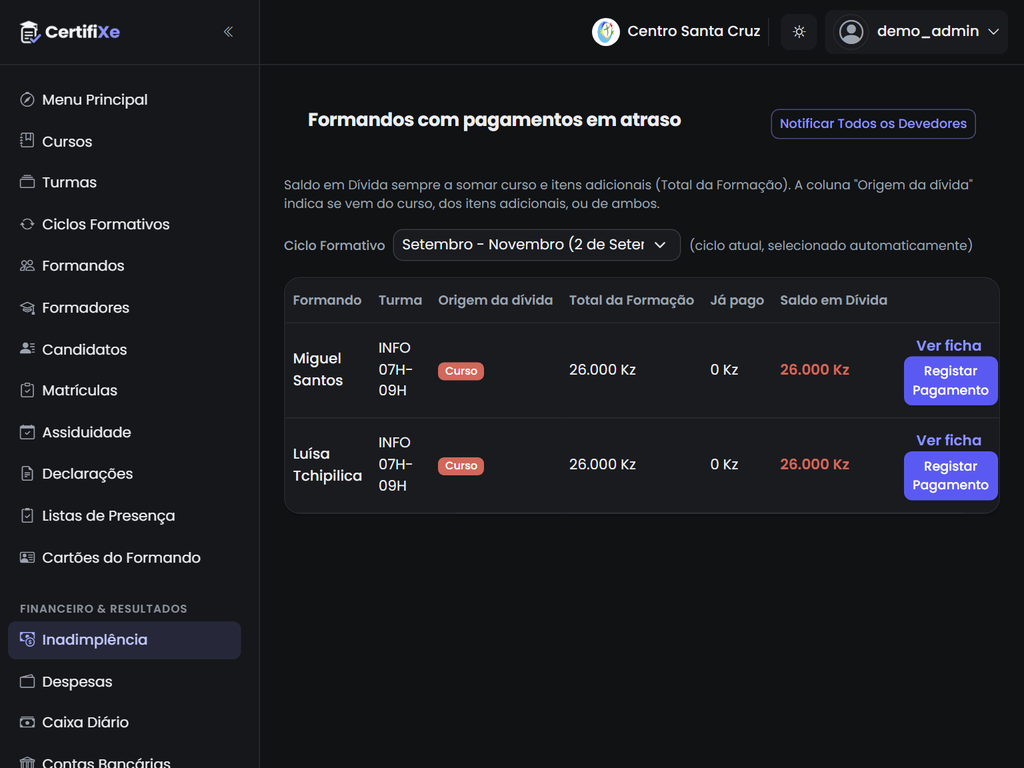Click the Cartões do Formando card icon
Image resolution: width=1024 pixels, height=768 pixels.
(27, 558)
